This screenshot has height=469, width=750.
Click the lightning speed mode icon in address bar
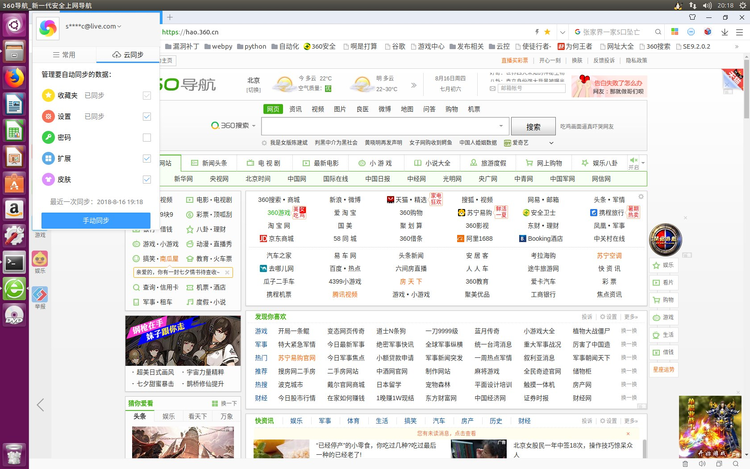click(x=537, y=32)
